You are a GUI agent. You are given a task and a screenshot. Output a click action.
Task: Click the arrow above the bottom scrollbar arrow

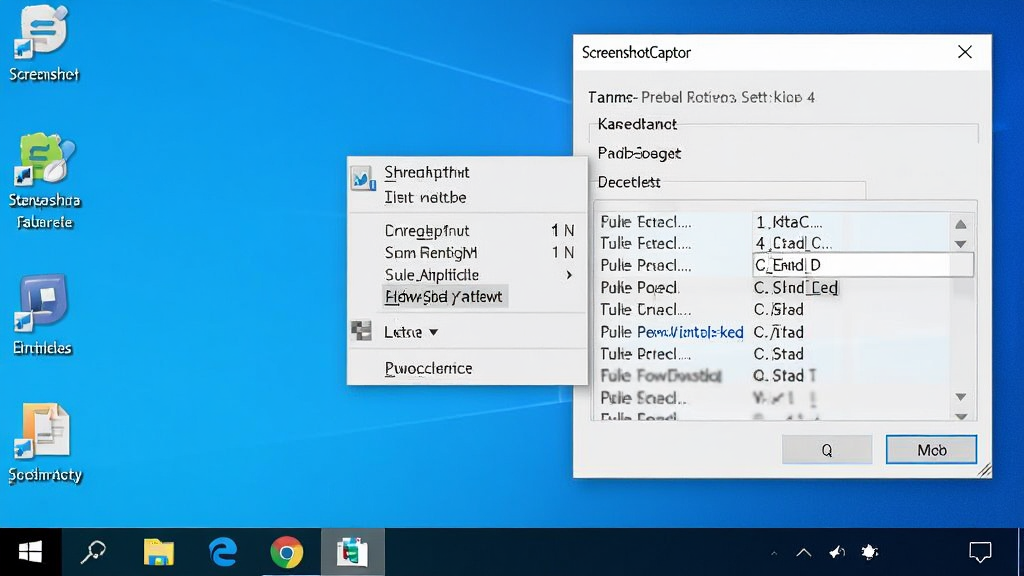click(961, 397)
